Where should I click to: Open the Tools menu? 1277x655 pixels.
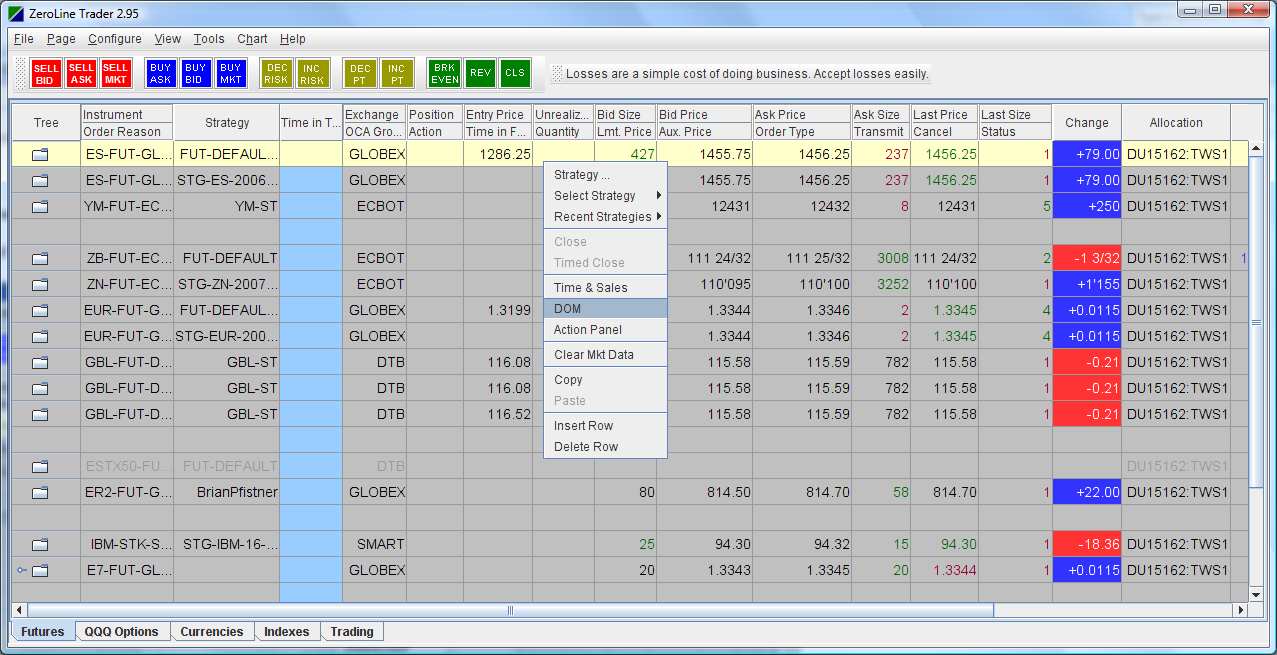click(x=209, y=39)
